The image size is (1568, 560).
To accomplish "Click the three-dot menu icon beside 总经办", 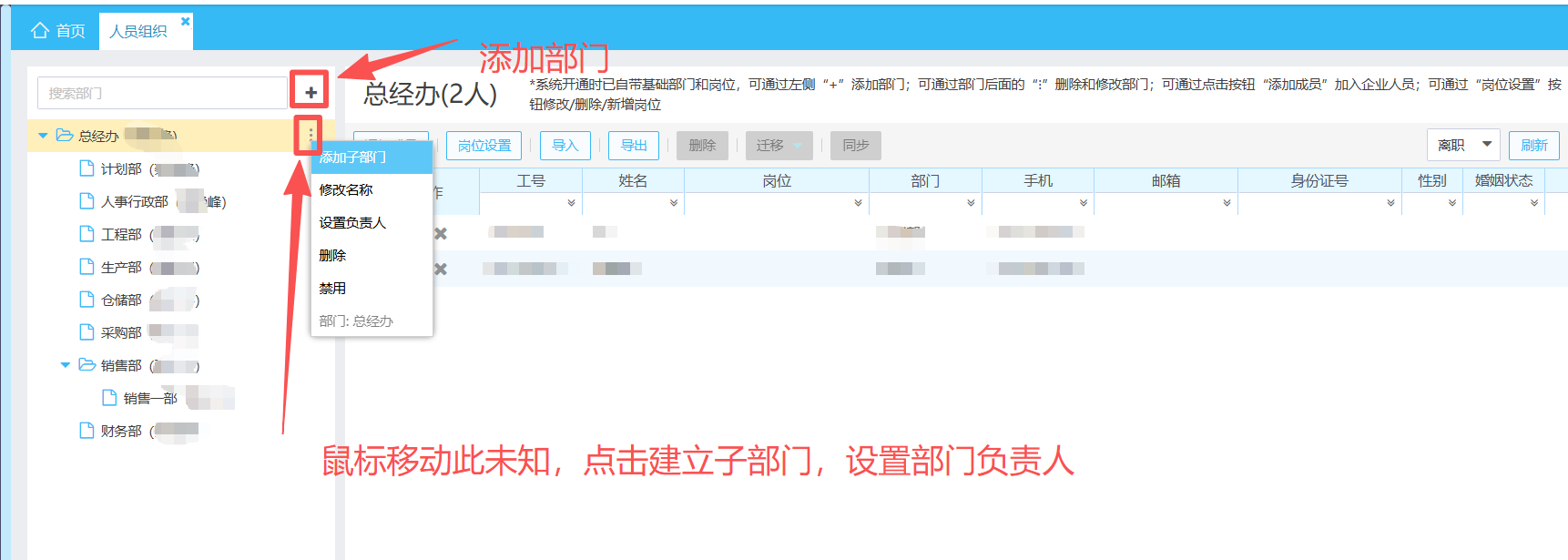I will point(311,136).
